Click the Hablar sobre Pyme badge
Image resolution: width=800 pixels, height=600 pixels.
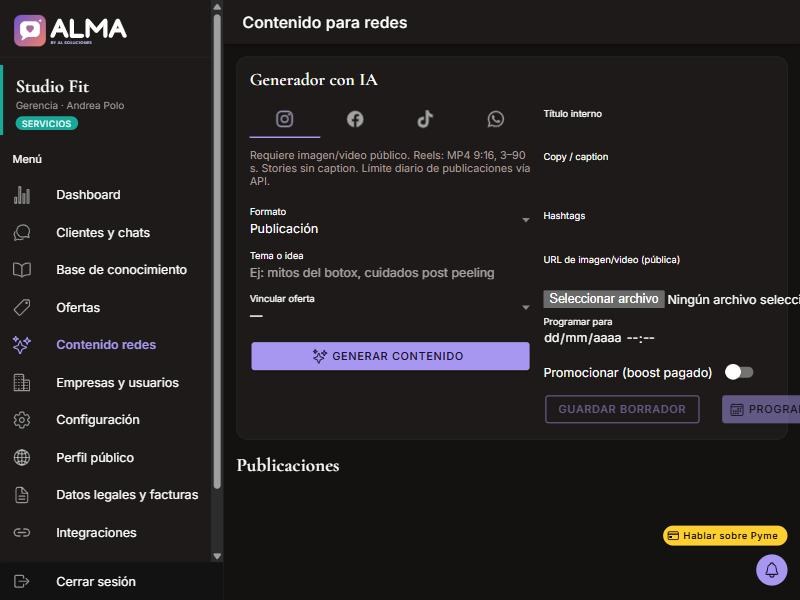click(x=725, y=536)
